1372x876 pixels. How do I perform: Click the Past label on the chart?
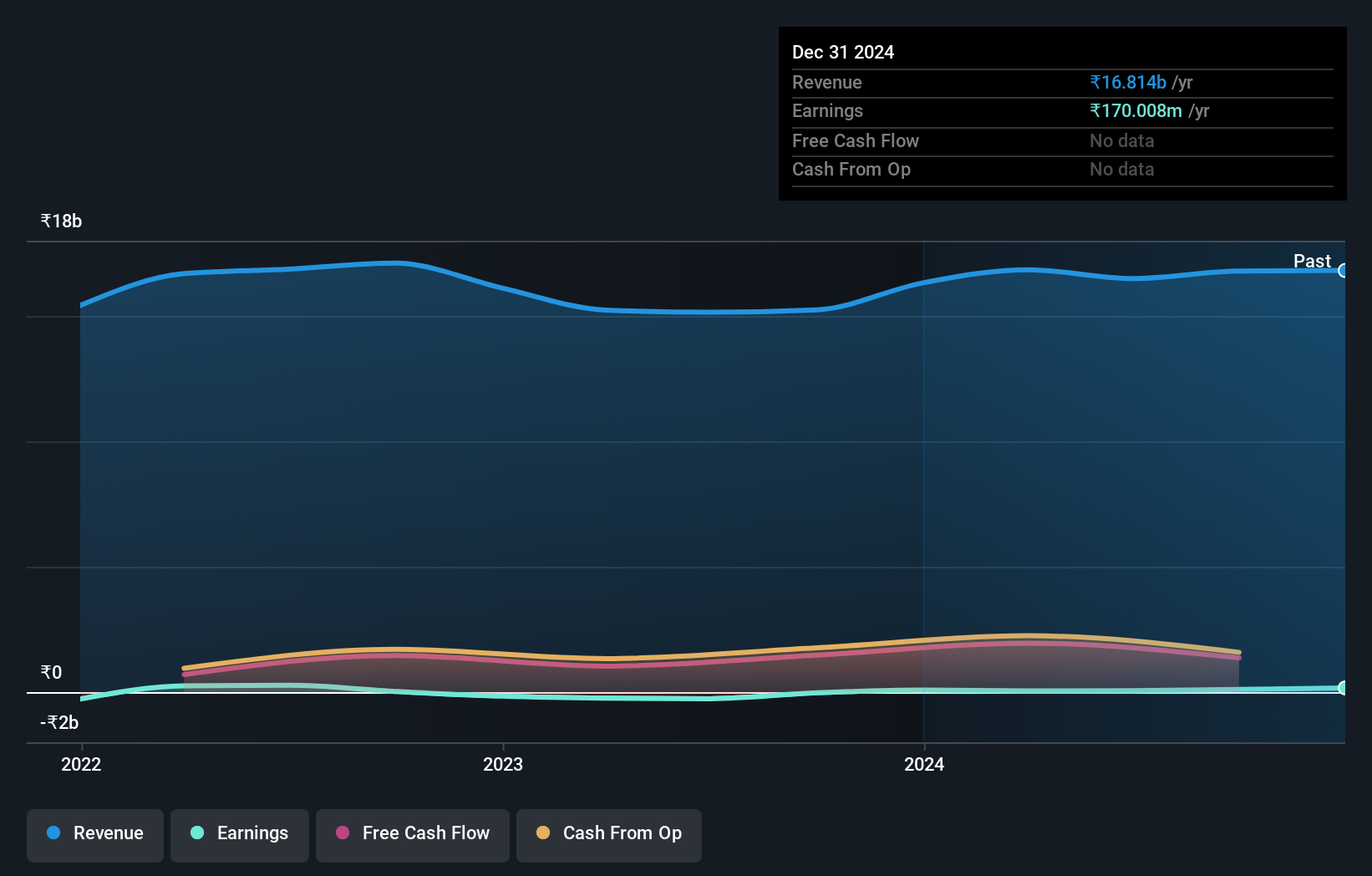1312,261
